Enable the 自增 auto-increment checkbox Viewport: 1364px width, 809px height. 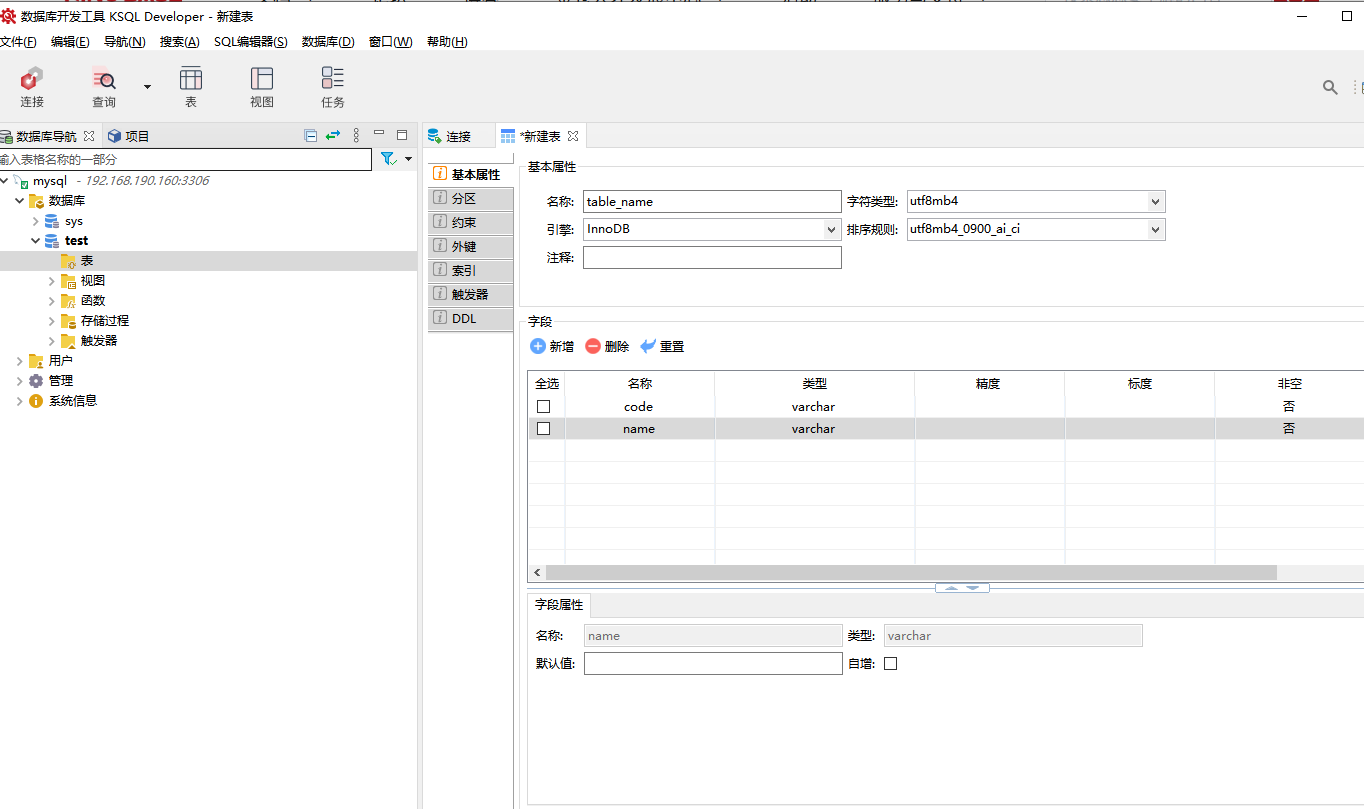891,664
